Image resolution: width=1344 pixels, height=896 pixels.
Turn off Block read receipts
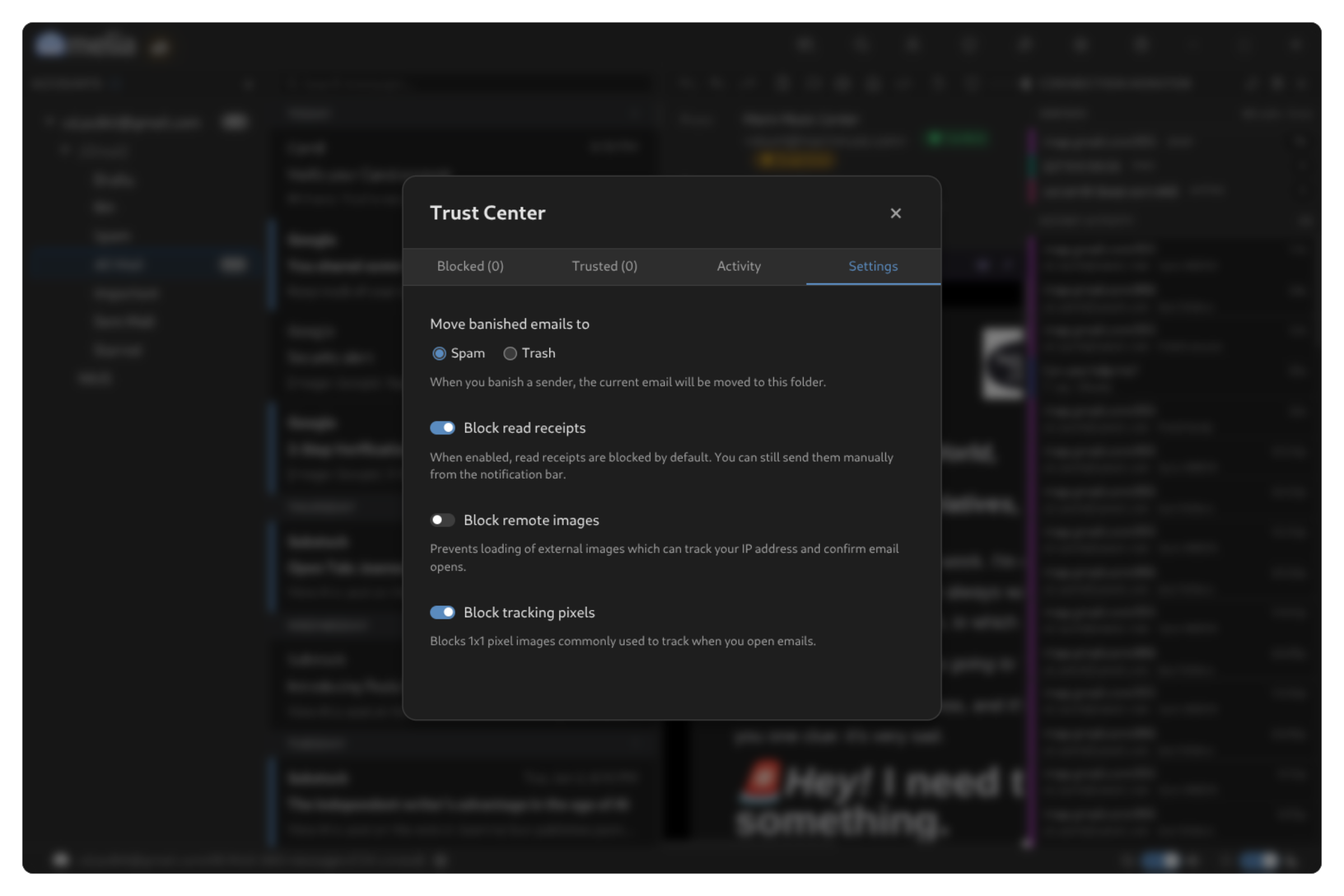point(442,428)
